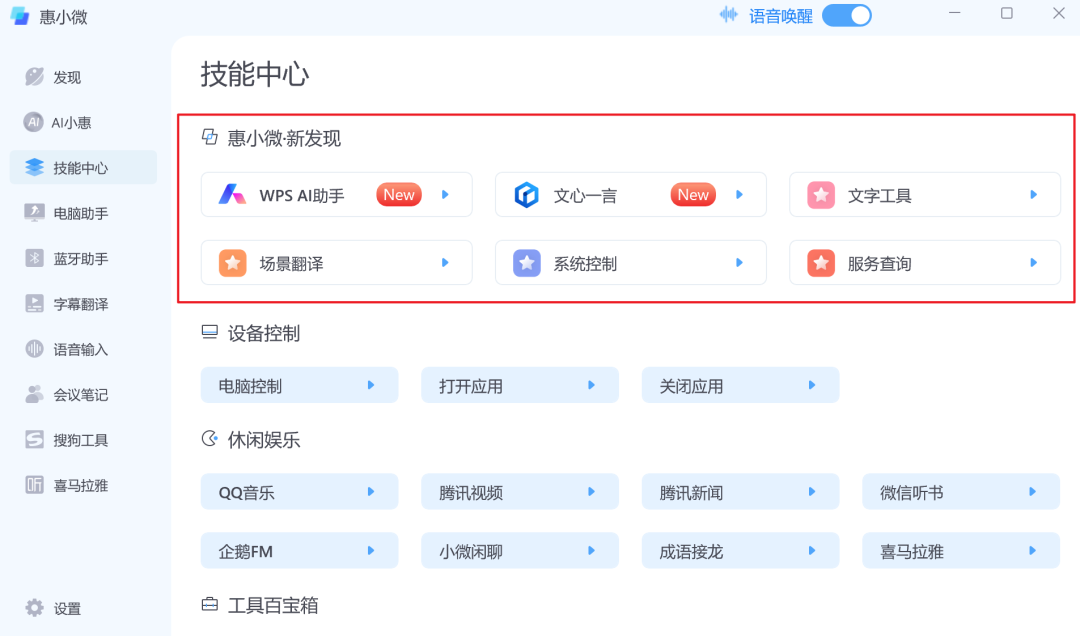
Task: Open the 企鹅FM skill
Action: pyautogui.click(x=300, y=551)
